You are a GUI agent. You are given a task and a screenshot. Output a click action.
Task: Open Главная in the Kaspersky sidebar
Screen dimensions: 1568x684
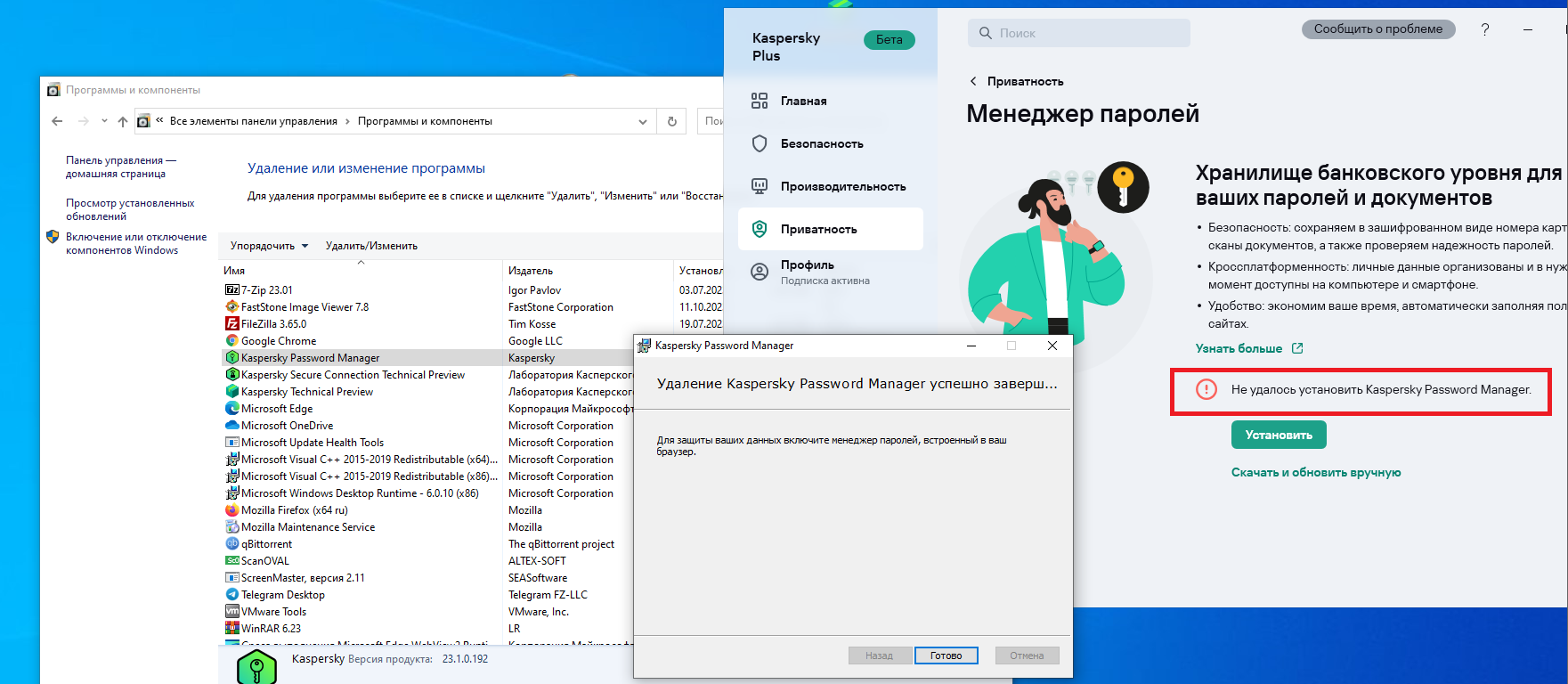(803, 101)
